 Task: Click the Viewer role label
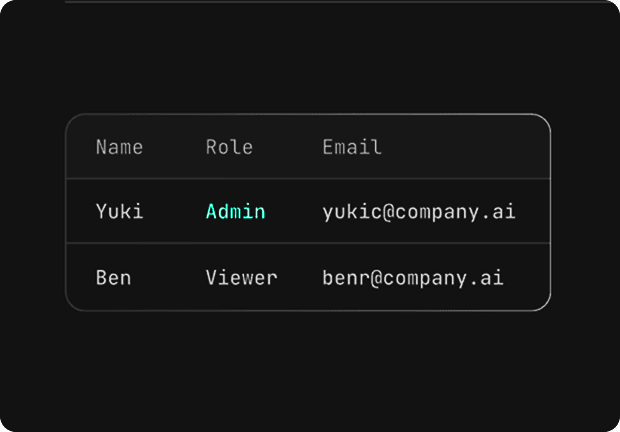click(241, 277)
